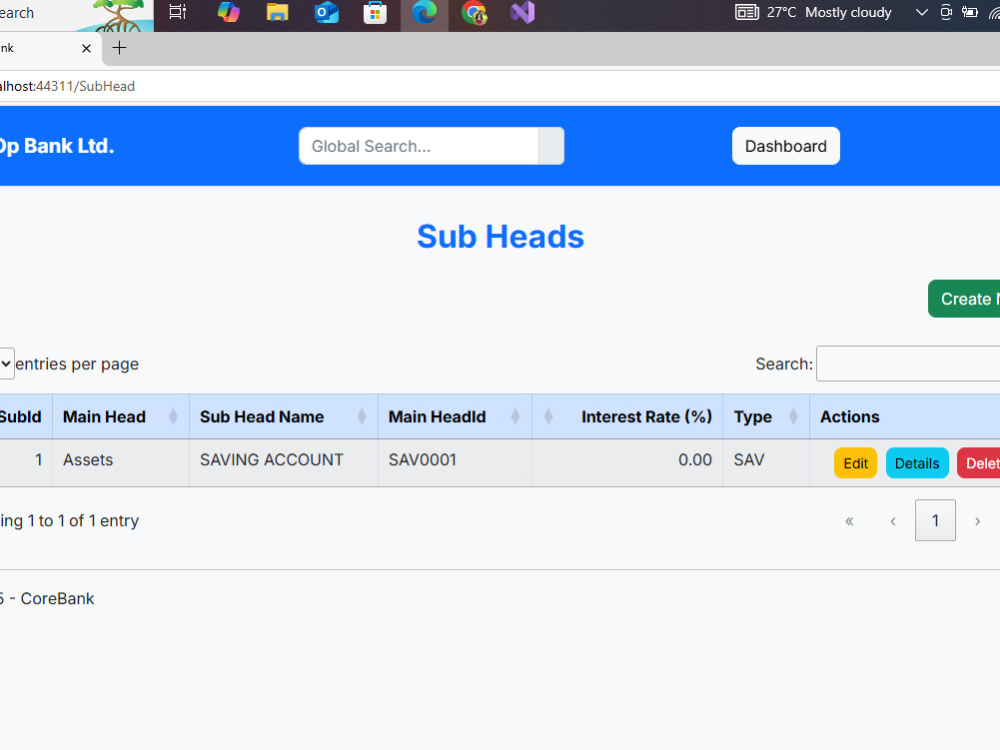This screenshot has width=1000, height=750.
Task: View Details of SAVING ACCOUNT row
Action: (916, 463)
